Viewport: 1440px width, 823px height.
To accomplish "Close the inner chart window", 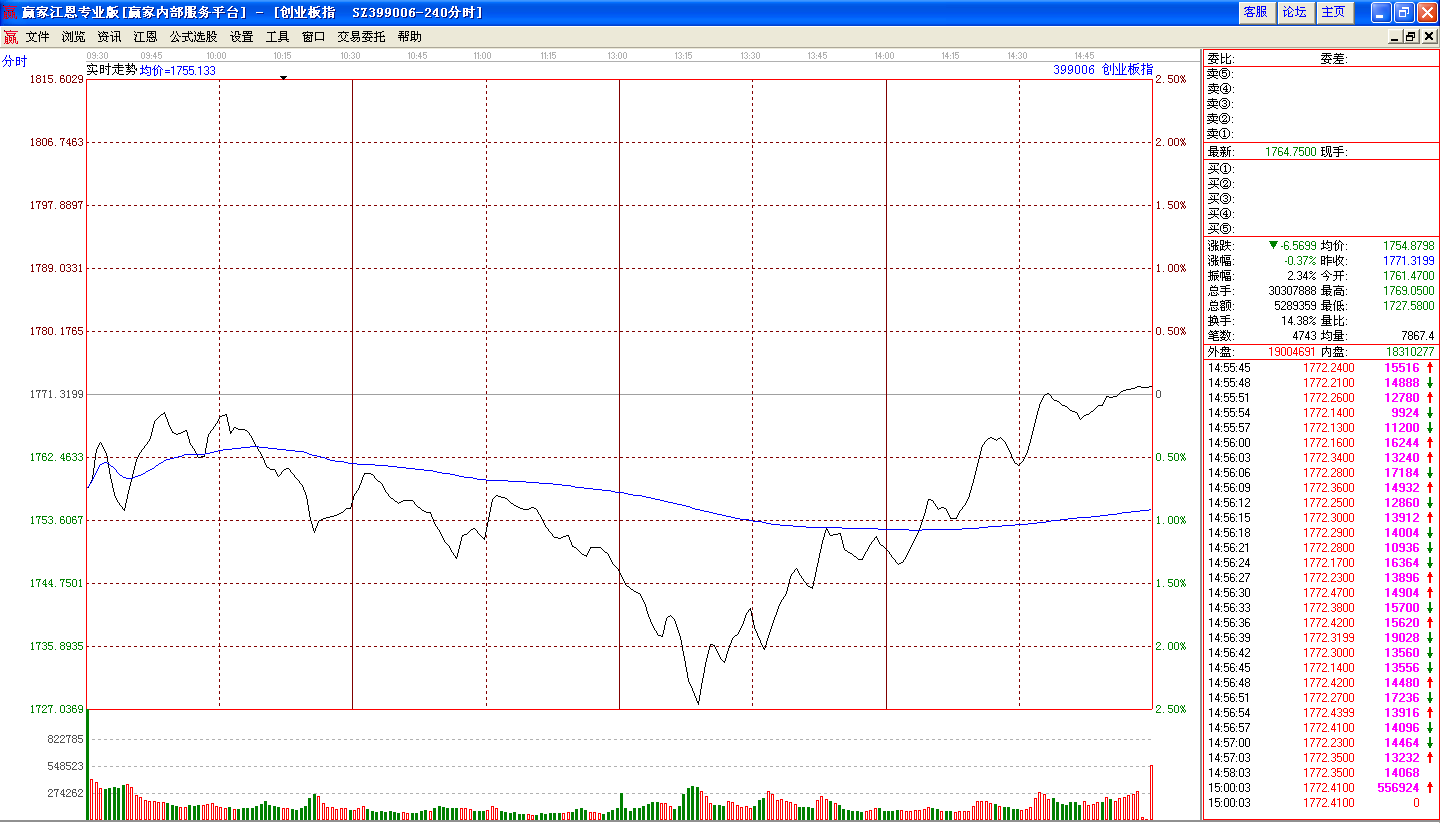I will pyautogui.click(x=1428, y=37).
